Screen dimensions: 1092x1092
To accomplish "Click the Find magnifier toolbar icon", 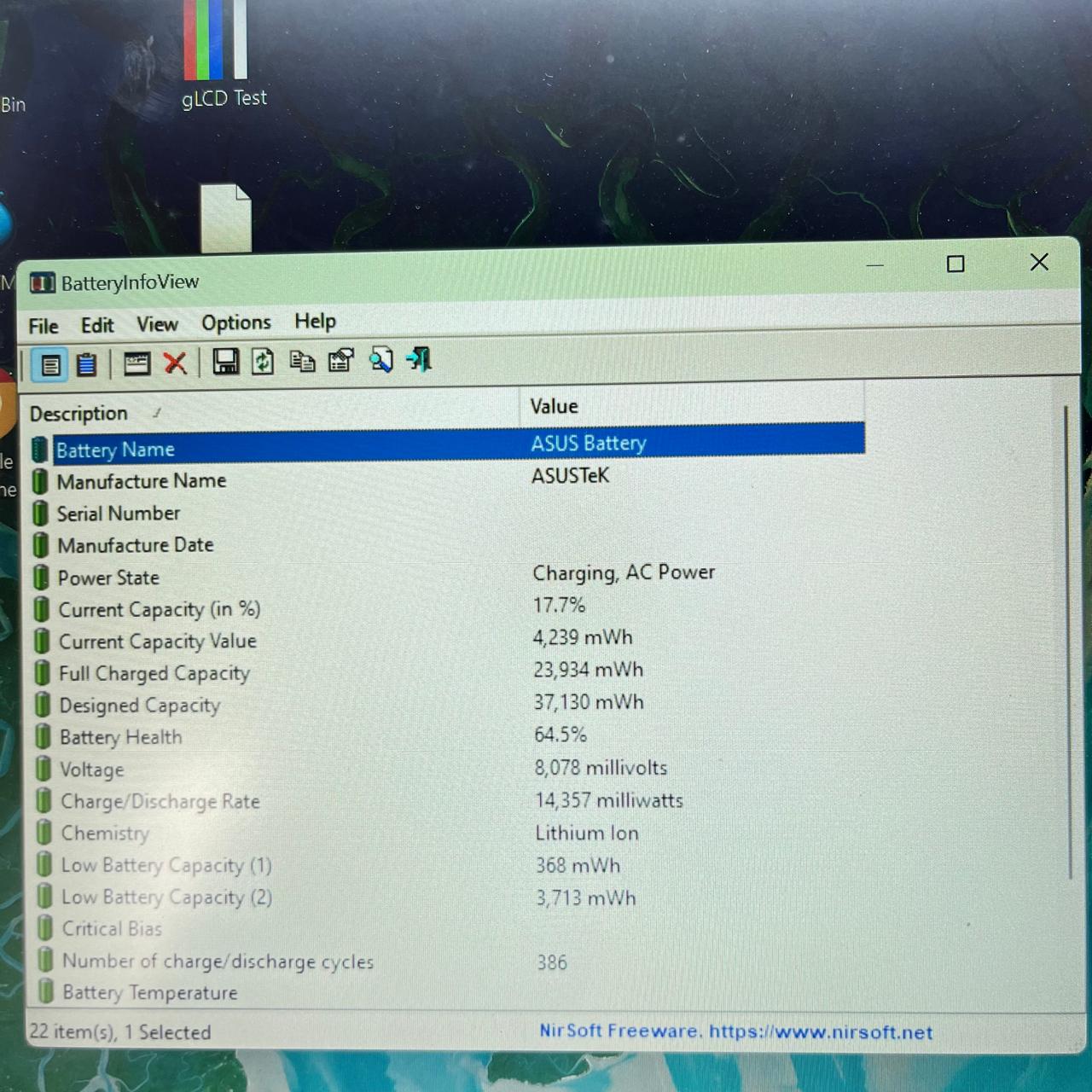I will [380, 360].
